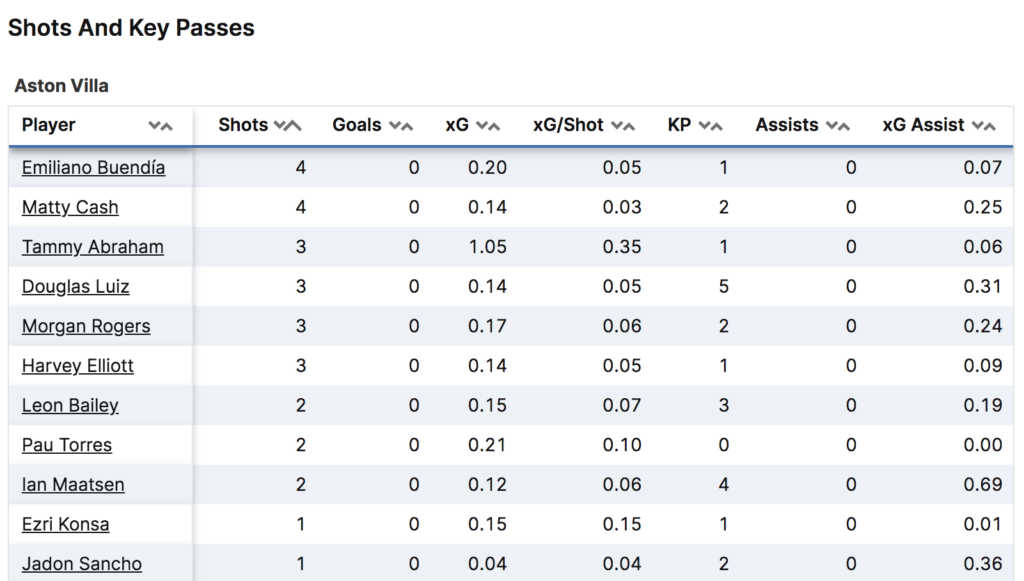Open Matty Cash player page
The width and height of the screenshot is (1024, 581).
click(70, 207)
